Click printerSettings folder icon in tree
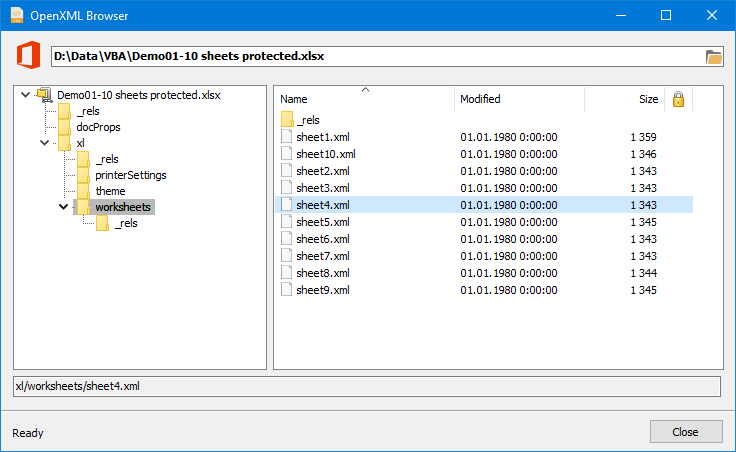 point(83,175)
